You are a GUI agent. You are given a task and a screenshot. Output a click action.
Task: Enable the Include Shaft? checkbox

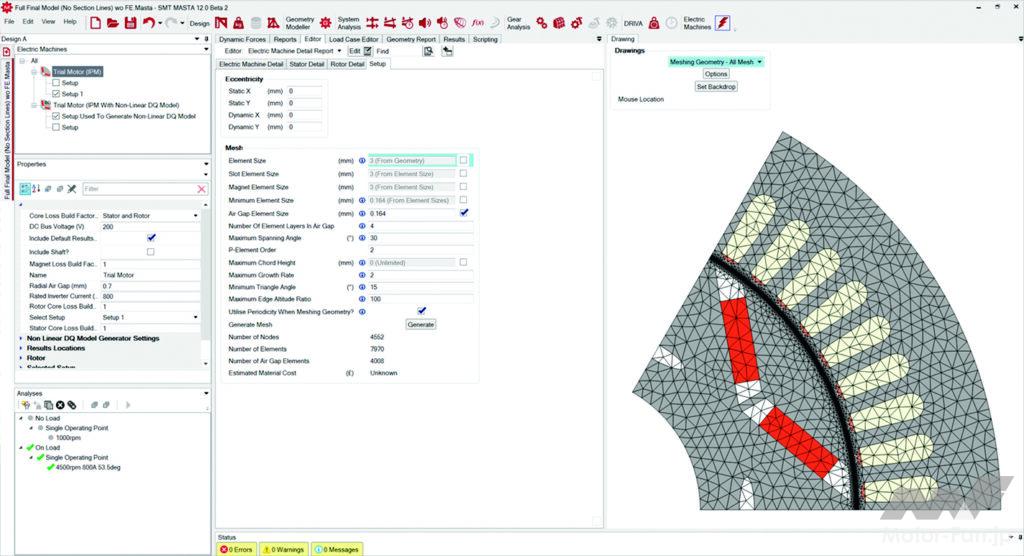151,251
